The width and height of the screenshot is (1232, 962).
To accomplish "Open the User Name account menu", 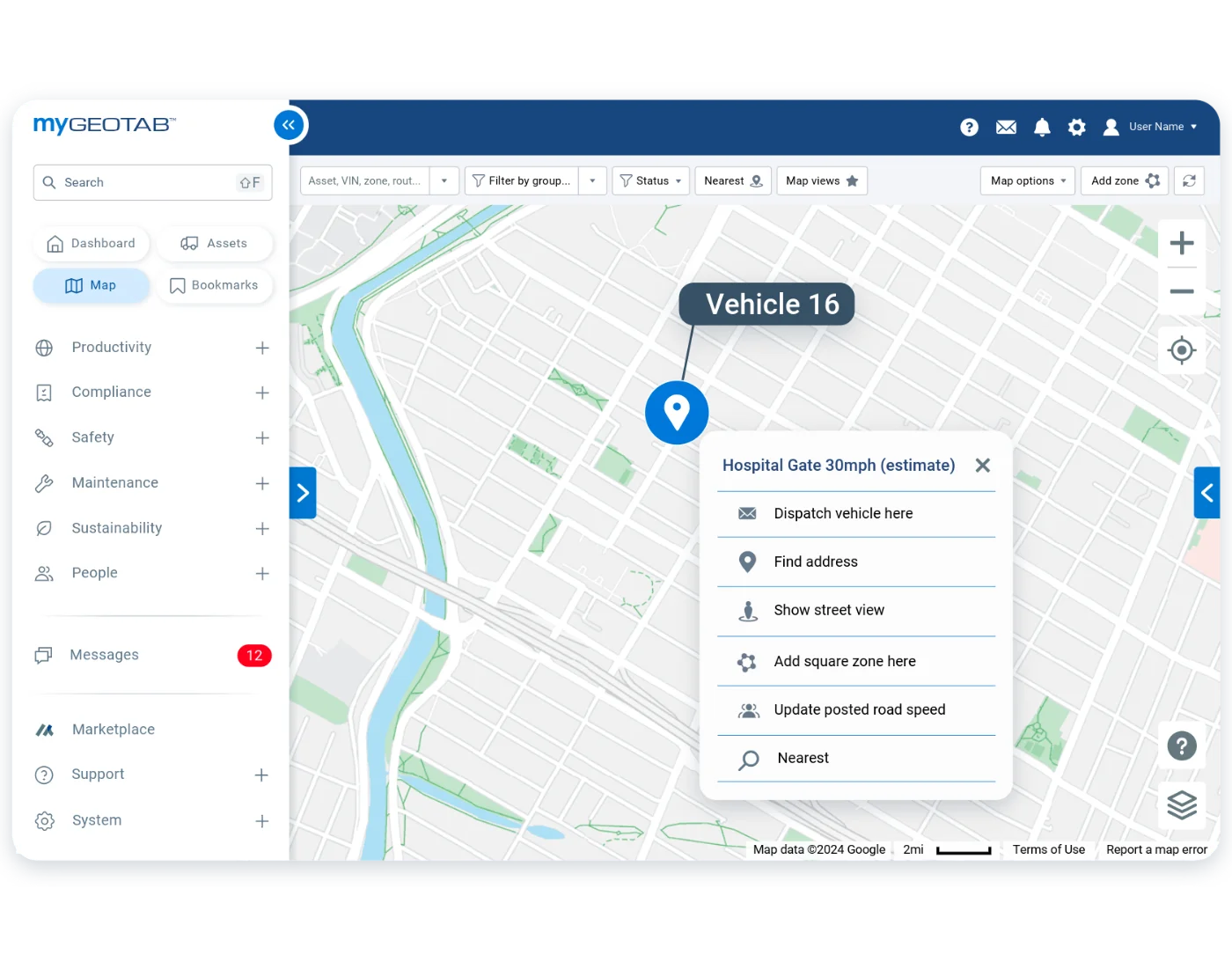I will tap(1151, 127).
